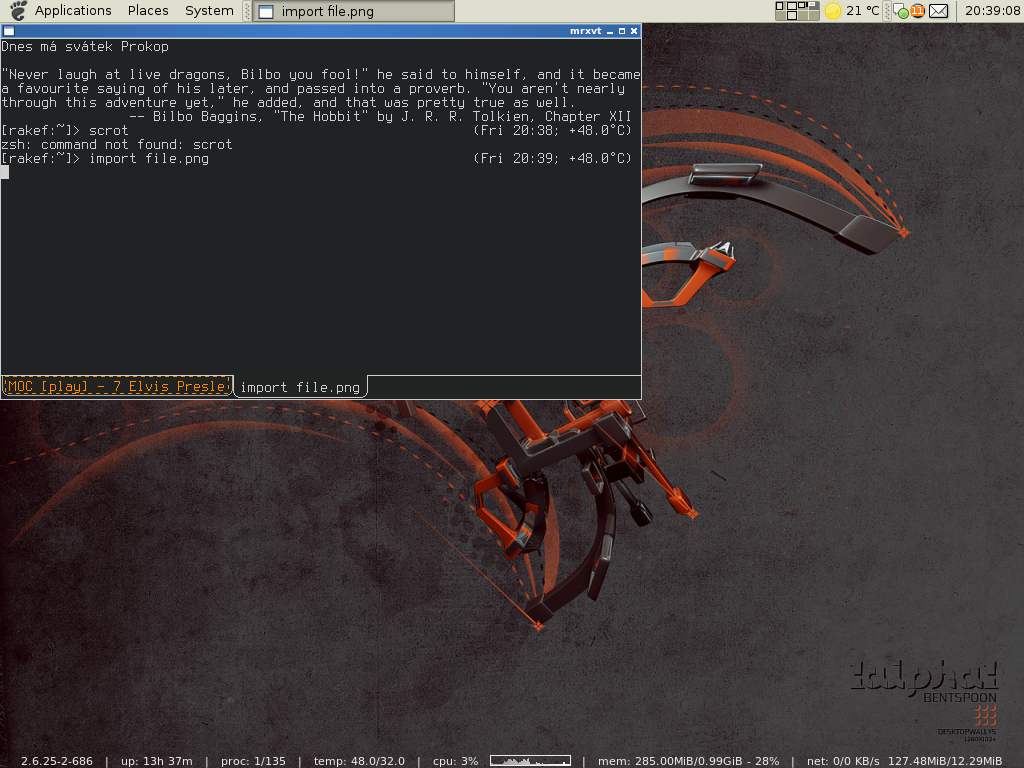The width and height of the screenshot is (1024, 768).
Task: Click 'up: 13h 37m' uptime status
Action: point(157,761)
